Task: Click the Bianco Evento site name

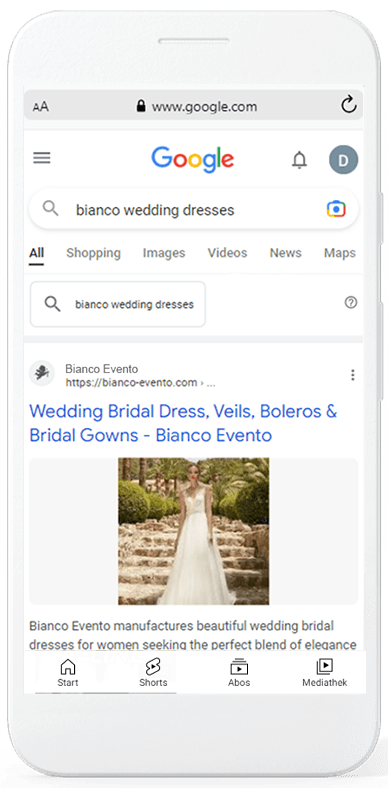Action: pyautogui.click(x=102, y=369)
